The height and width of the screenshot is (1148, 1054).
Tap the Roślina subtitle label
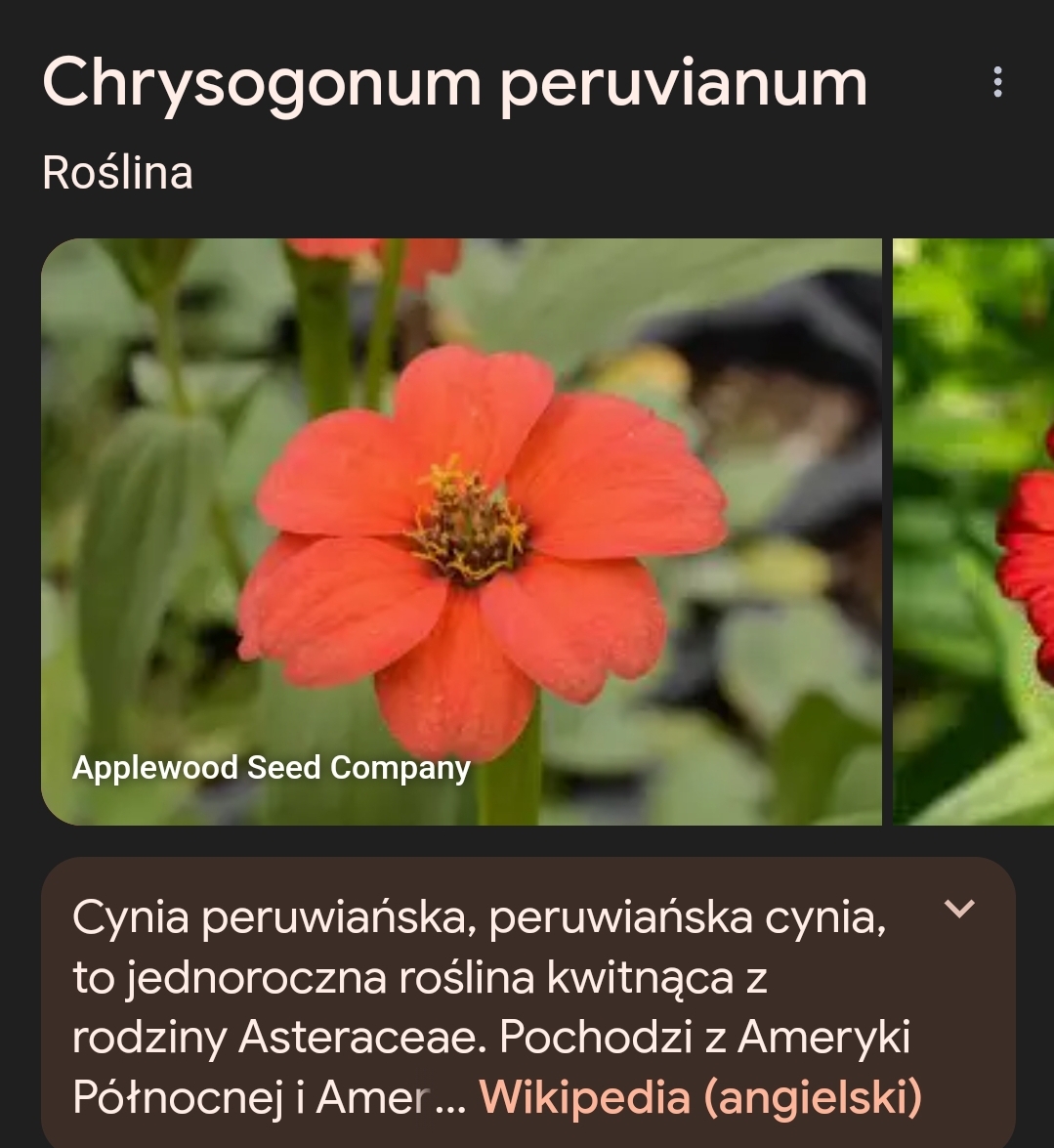pos(117,173)
